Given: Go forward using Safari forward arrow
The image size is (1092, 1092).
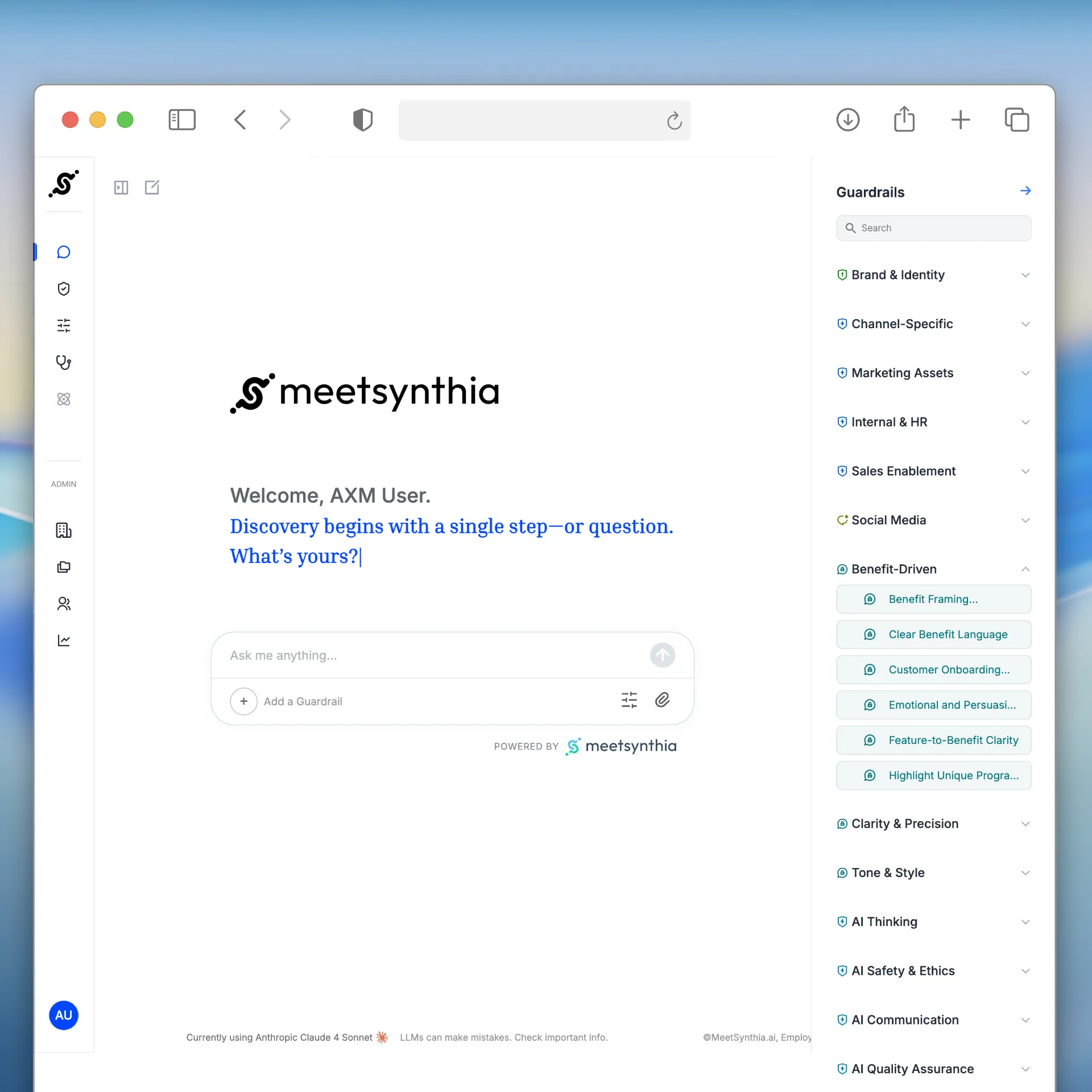Looking at the screenshot, I should click(x=285, y=120).
